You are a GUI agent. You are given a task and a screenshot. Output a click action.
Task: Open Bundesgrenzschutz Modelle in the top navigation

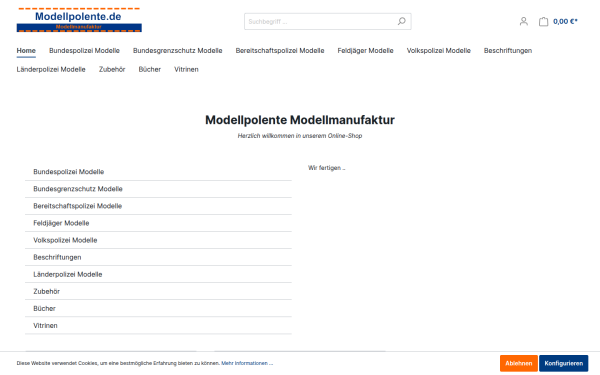pos(178,51)
